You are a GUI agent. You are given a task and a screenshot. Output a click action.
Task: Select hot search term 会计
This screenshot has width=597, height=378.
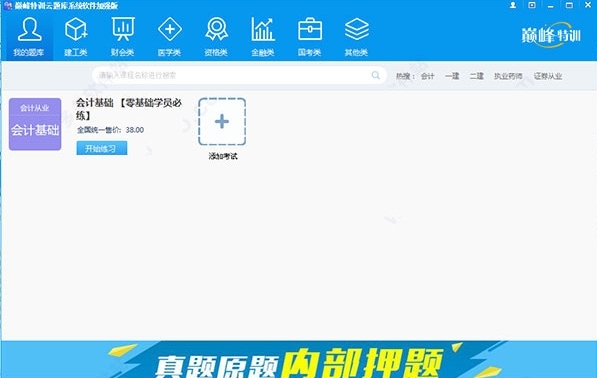tap(428, 76)
